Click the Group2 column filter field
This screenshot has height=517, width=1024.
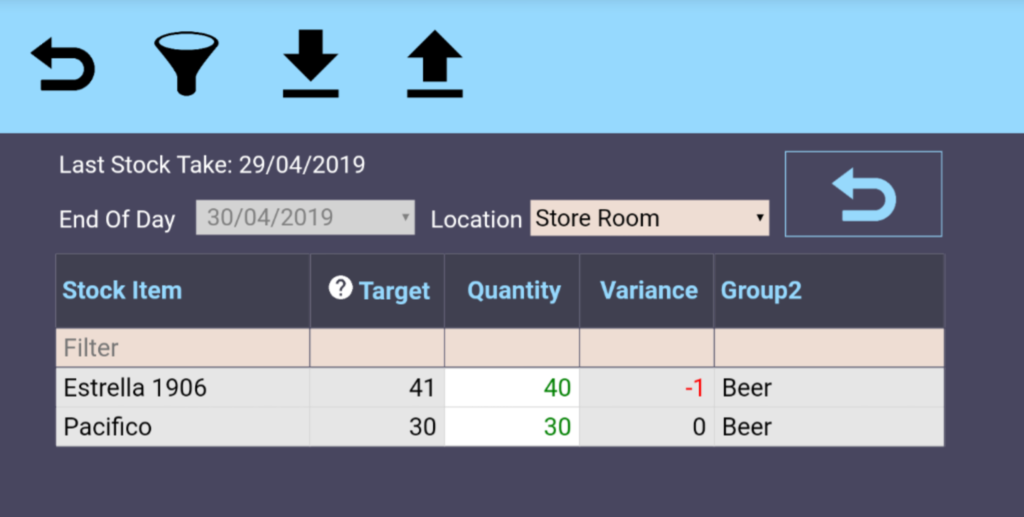tap(828, 348)
